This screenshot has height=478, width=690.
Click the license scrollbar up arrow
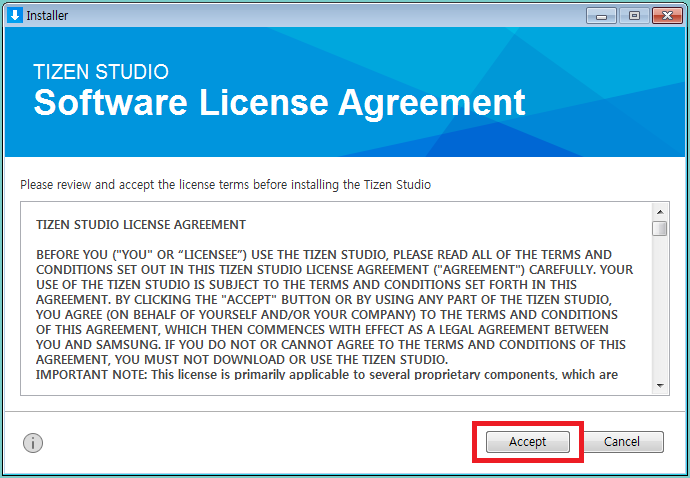[x=660, y=212]
